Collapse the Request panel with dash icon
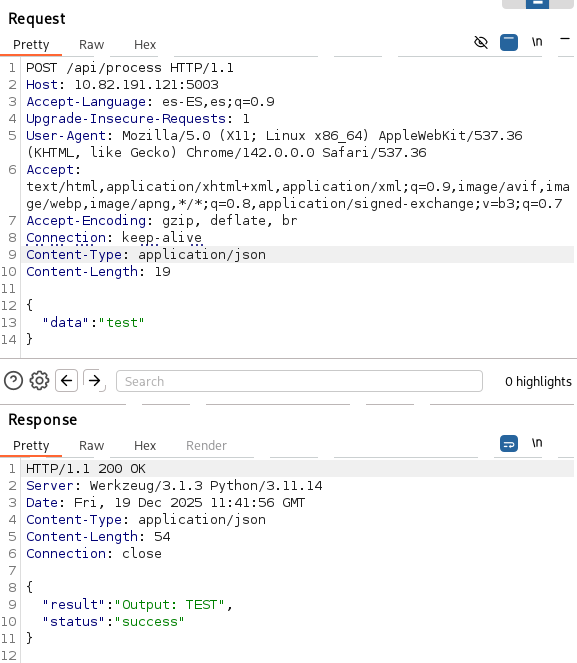The height and width of the screenshot is (663, 577). pyautogui.click(x=565, y=39)
